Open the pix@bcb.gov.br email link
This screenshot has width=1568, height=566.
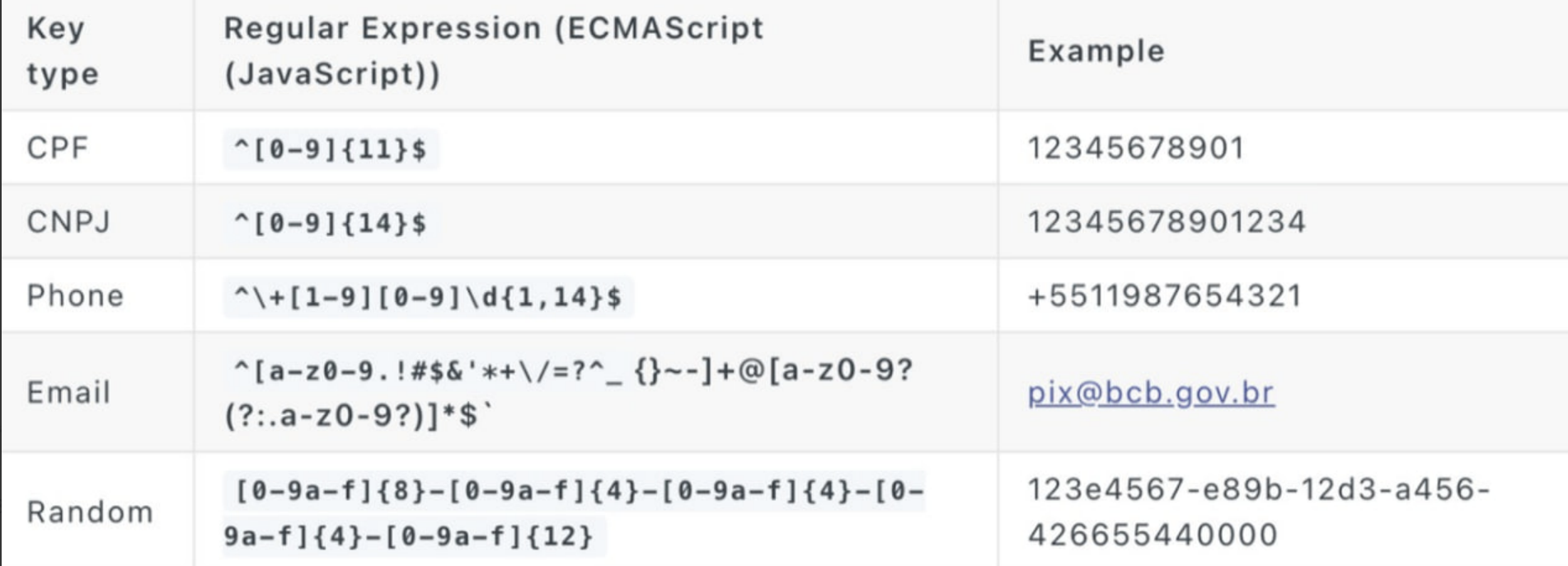(x=1150, y=393)
